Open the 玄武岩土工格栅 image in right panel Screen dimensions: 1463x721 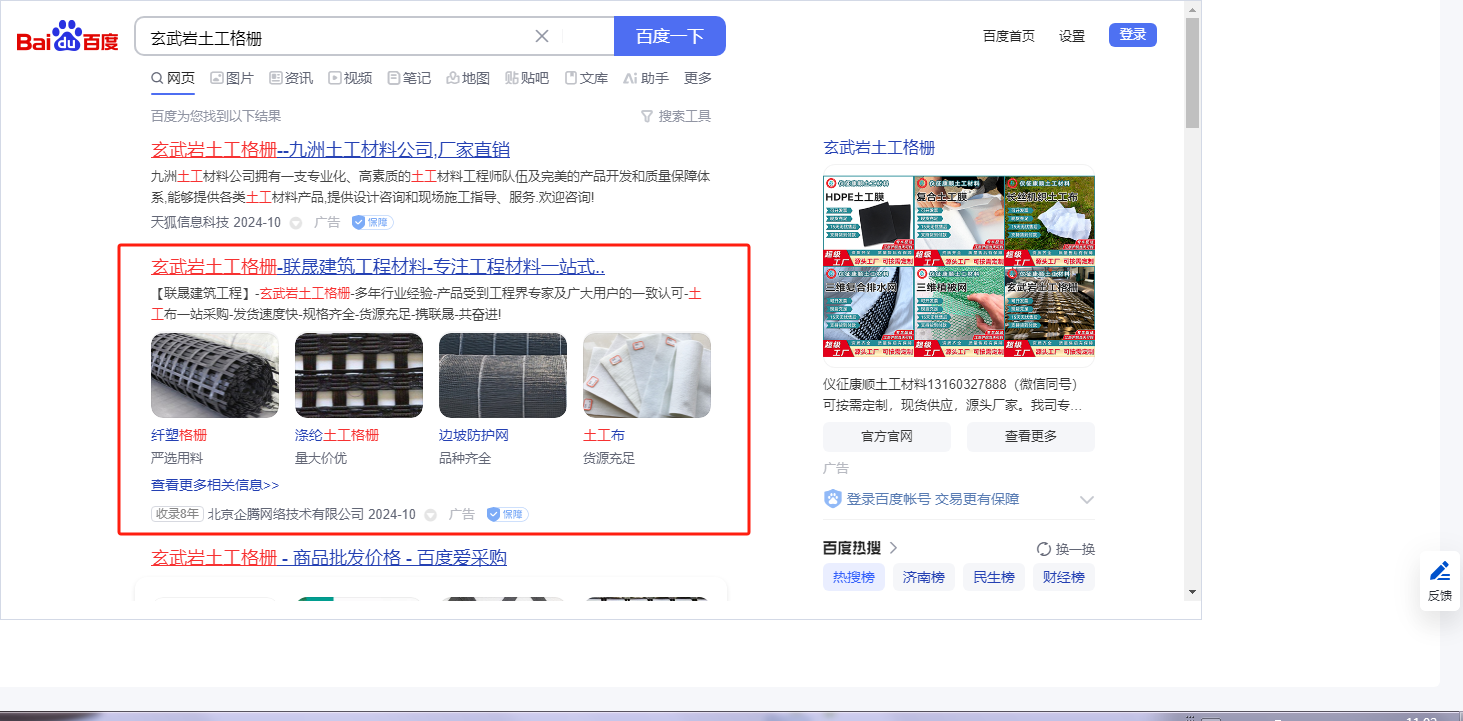click(1050, 312)
